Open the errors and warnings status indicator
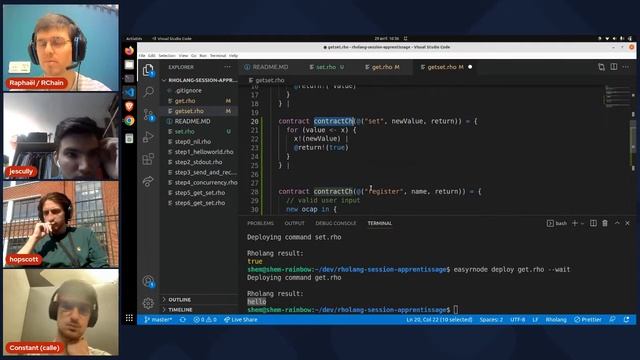 205,320
